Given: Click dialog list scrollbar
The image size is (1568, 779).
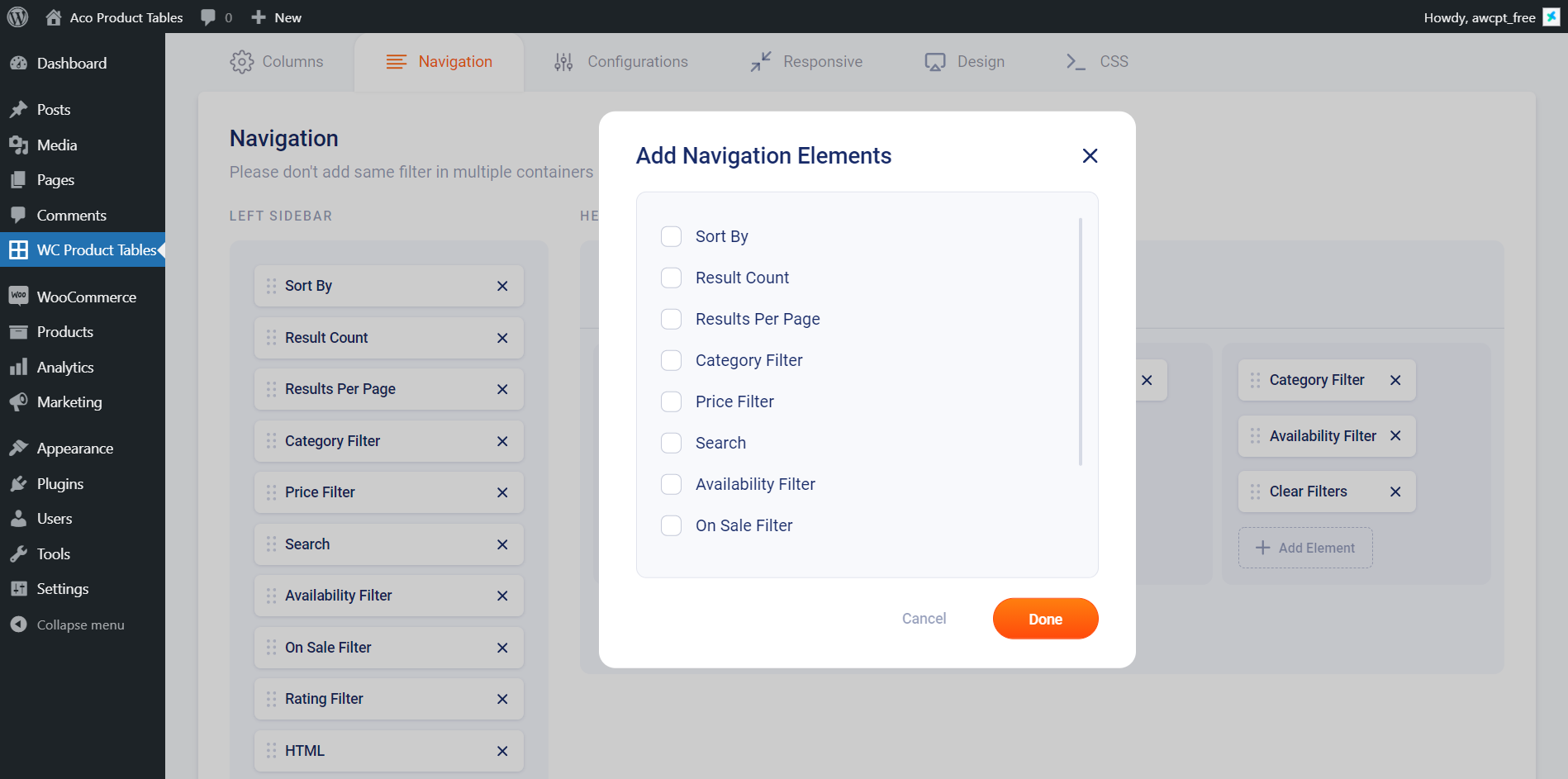Looking at the screenshot, I should [x=1080, y=341].
